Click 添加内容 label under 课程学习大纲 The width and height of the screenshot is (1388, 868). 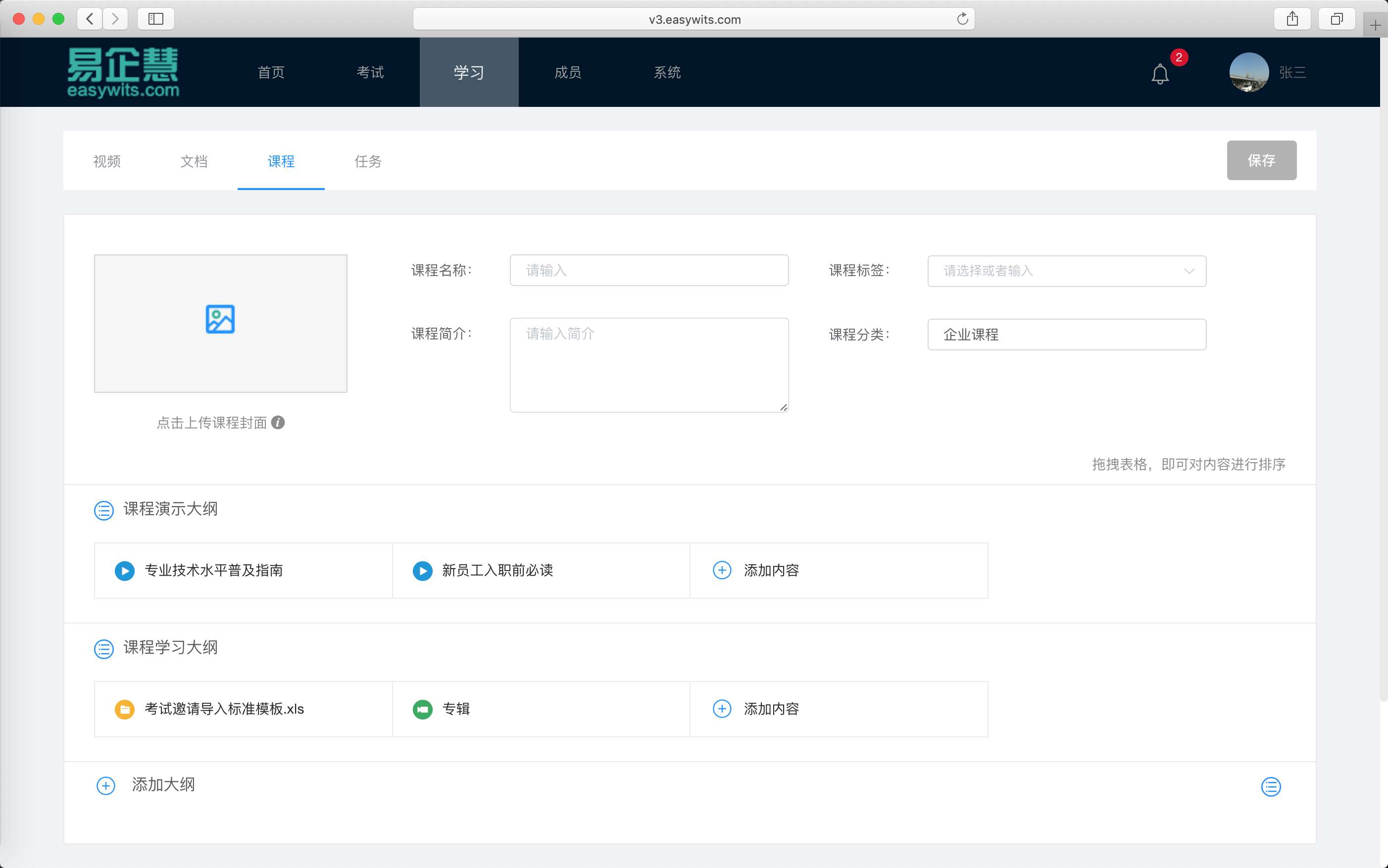click(771, 709)
